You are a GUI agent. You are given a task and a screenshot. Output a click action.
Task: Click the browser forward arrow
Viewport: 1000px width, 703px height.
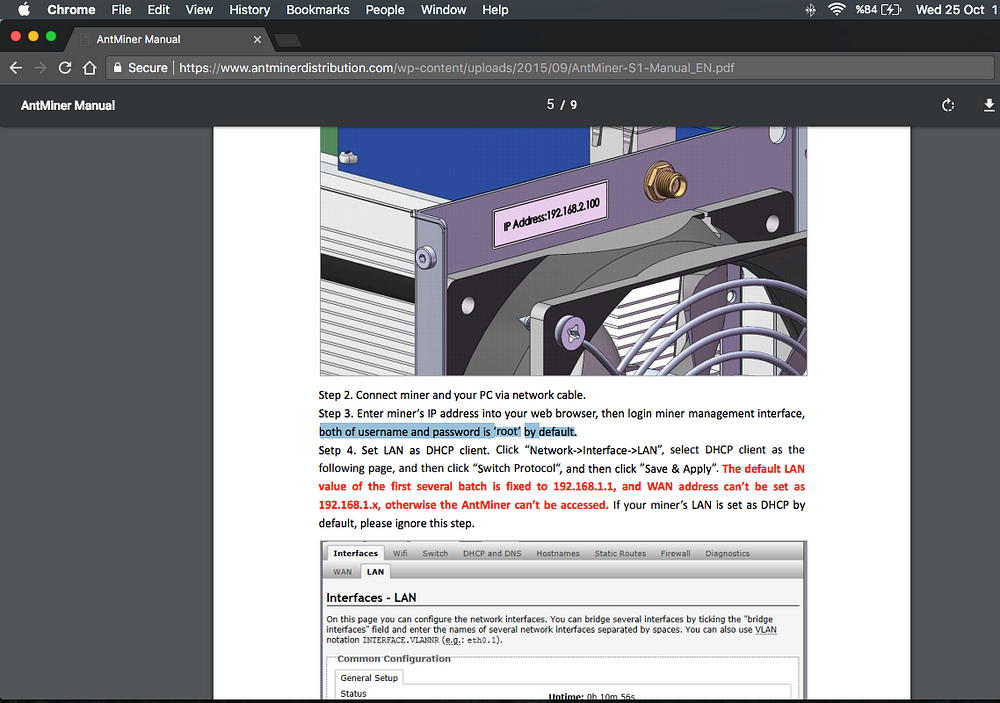pyautogui.click(x=40, y=68)
